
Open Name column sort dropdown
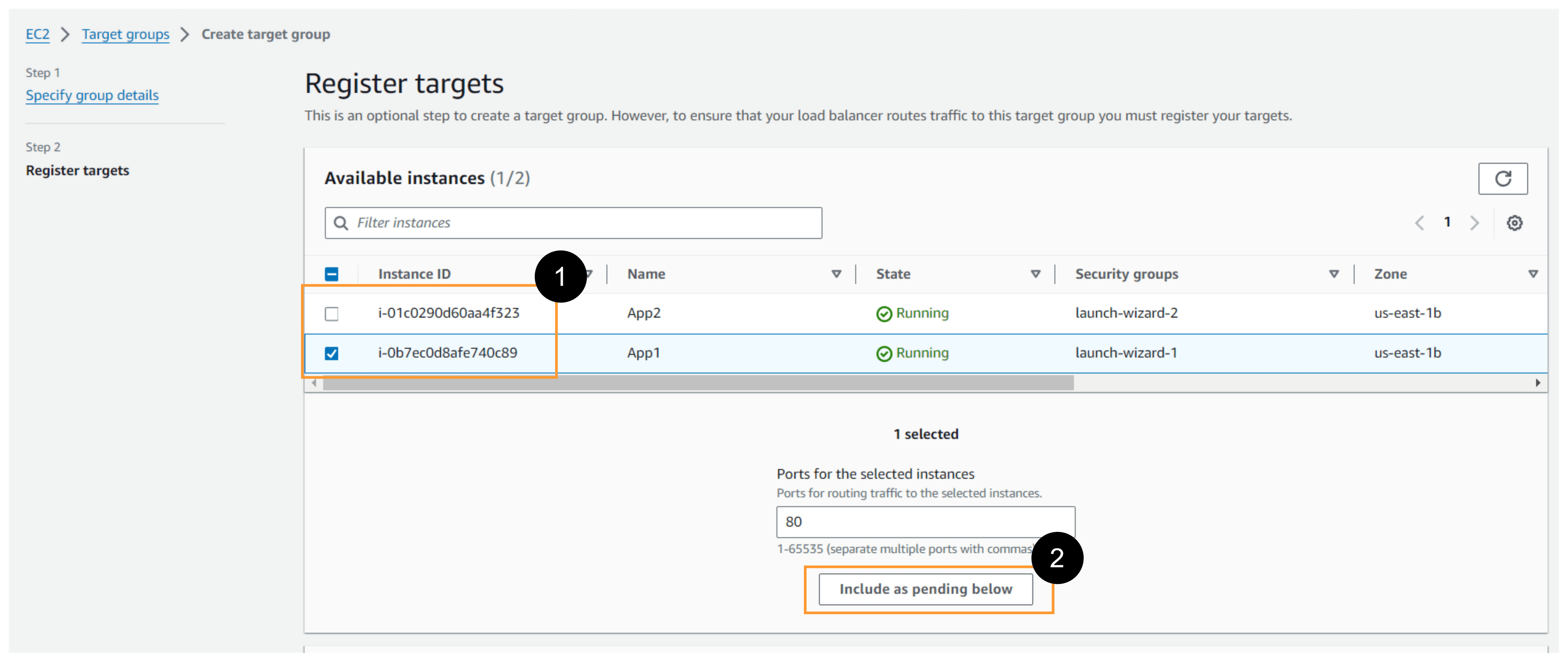point(836,274)
